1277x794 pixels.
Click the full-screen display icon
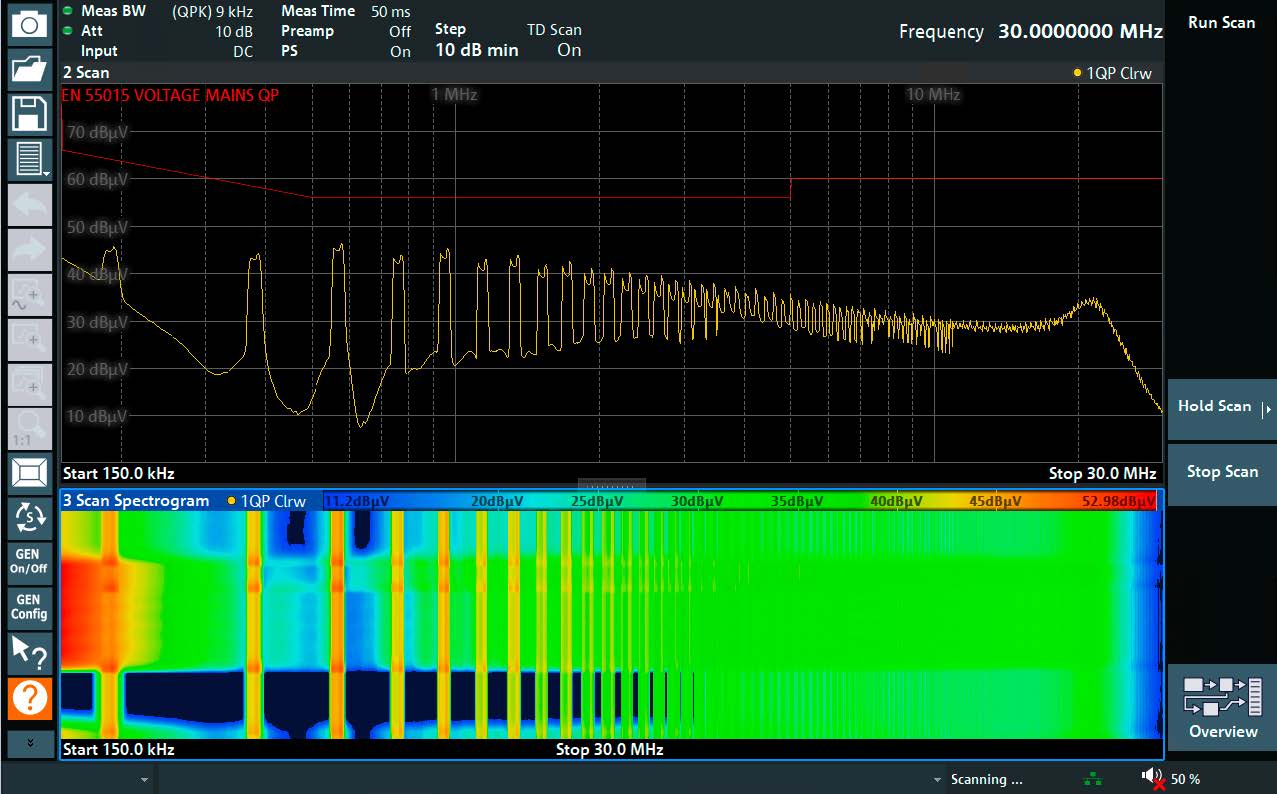pyautogui.click(x=30, y=472)
